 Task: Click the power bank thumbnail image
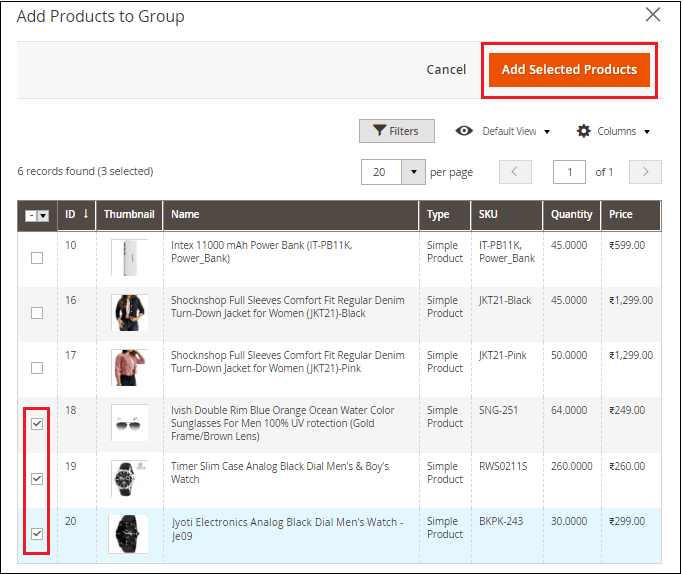[x=129, y=258]
